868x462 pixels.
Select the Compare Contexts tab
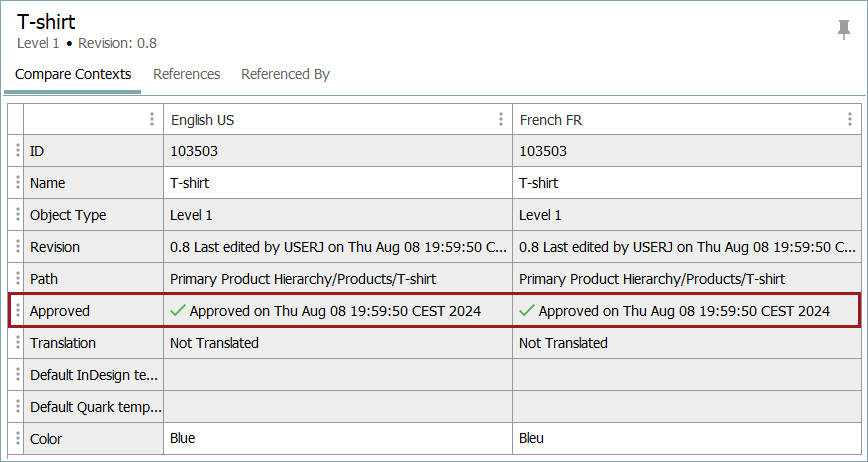point(73,74)
